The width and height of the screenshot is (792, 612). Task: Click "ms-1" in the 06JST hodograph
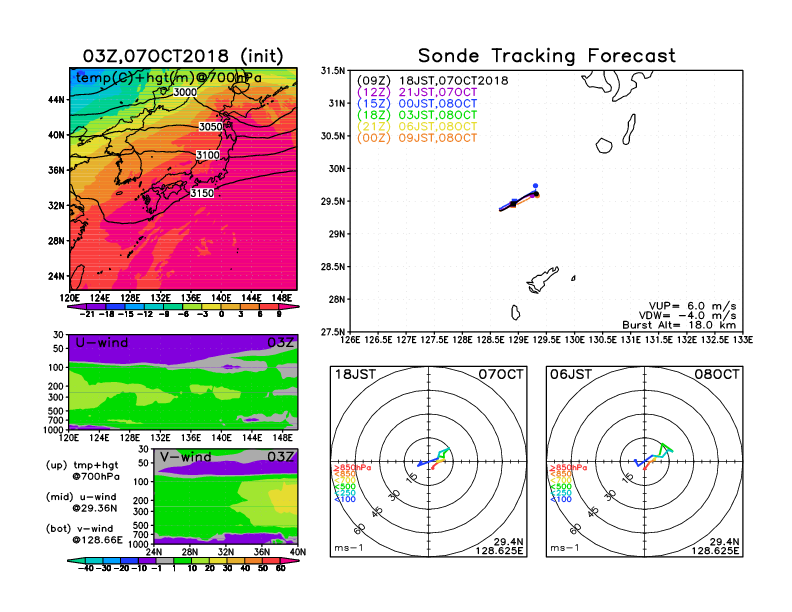[565, 548]
